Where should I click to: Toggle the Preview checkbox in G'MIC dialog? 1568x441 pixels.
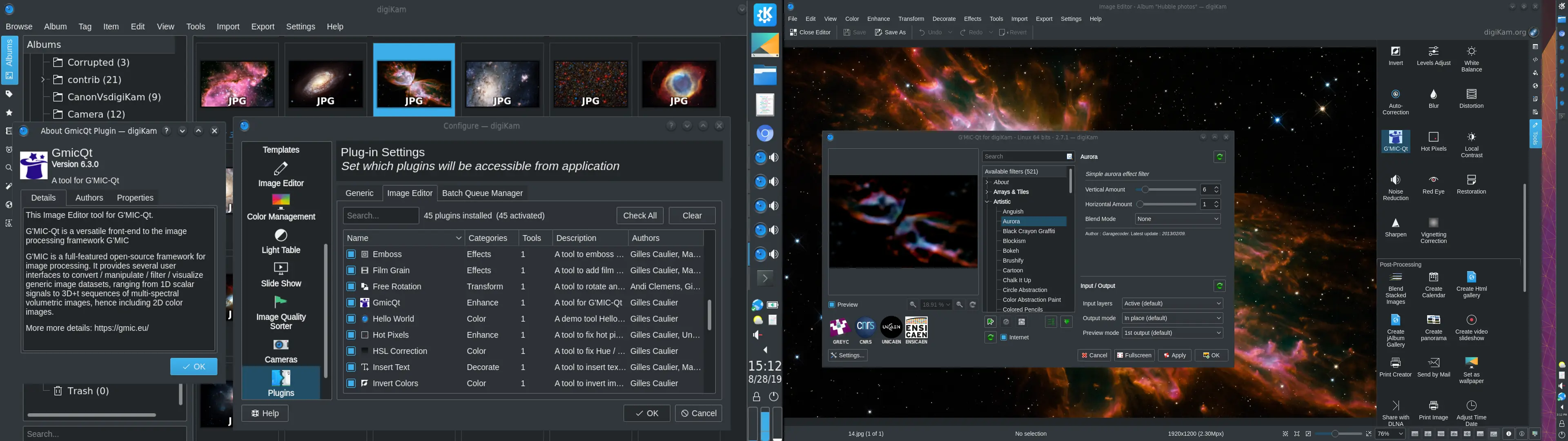(x=833, y=304)
